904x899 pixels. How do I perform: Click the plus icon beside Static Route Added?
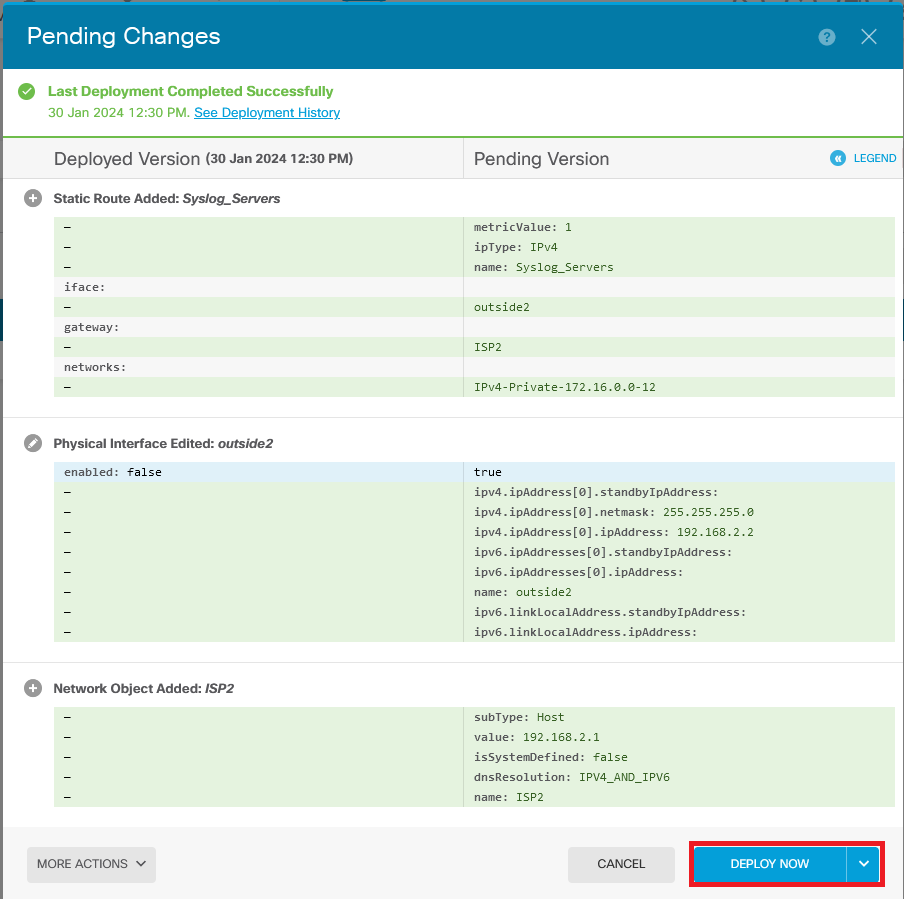click(x=33, y=198)
